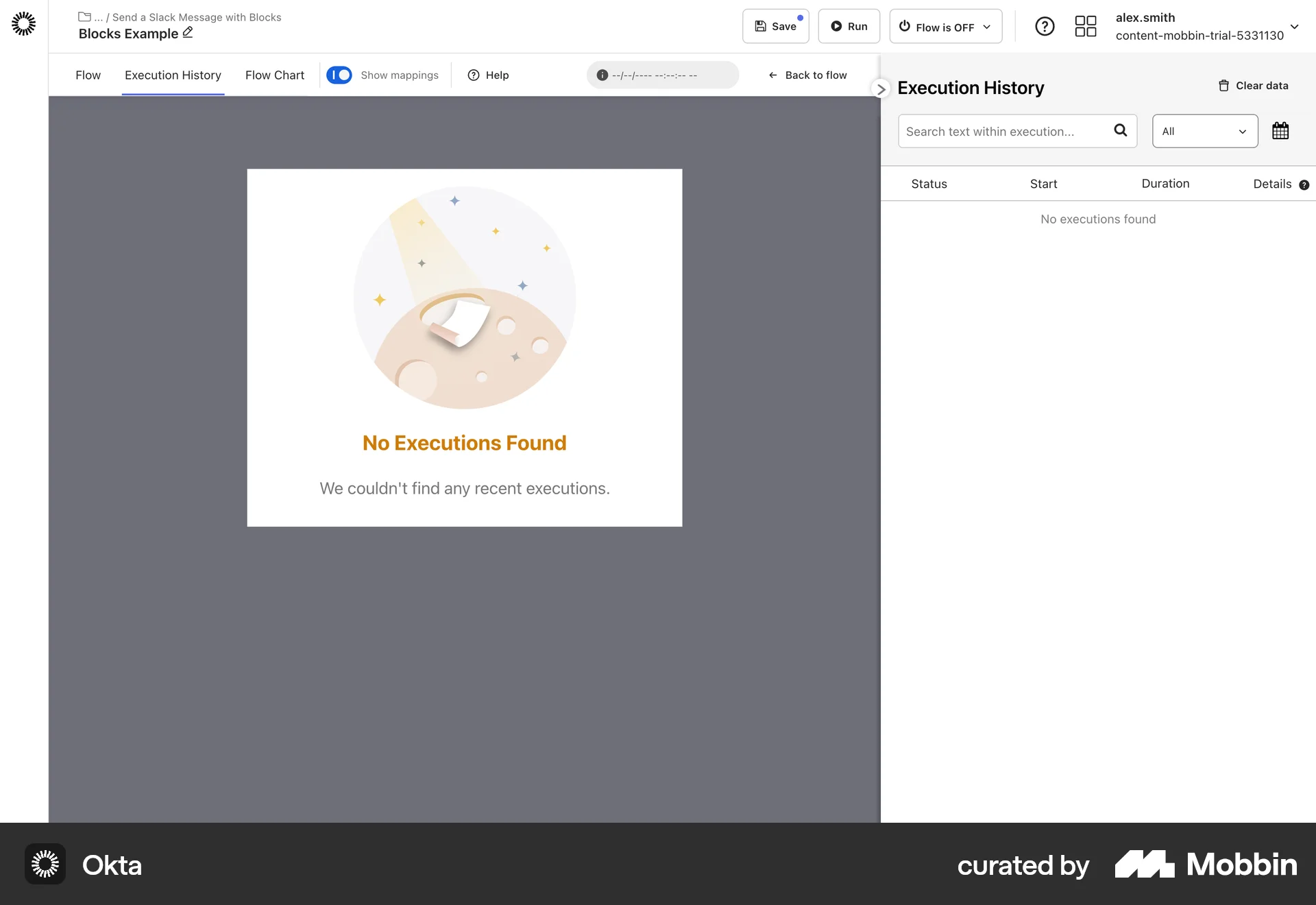This screenshot has width=1316, height=905.
Task: Open the All status filter dropdown
Action: click(x=1204, y=131)
